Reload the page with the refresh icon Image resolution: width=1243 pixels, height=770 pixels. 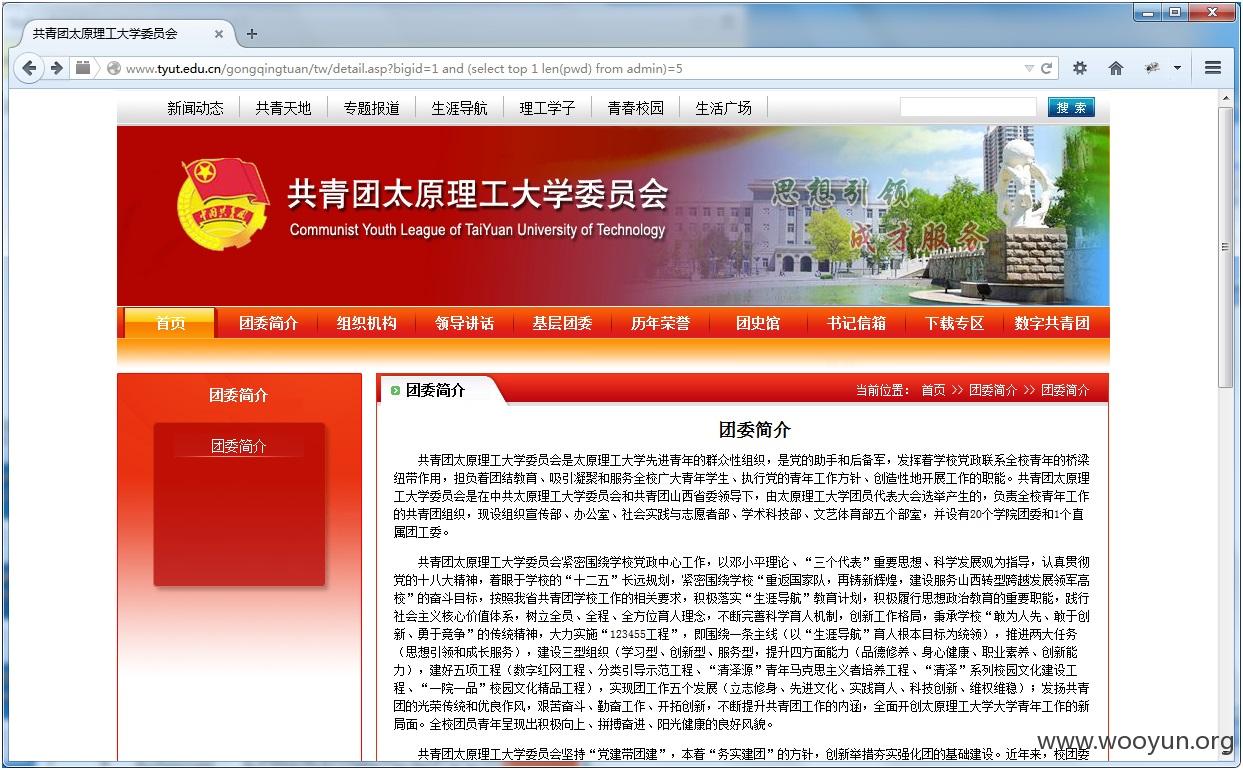coord(1047,68)
